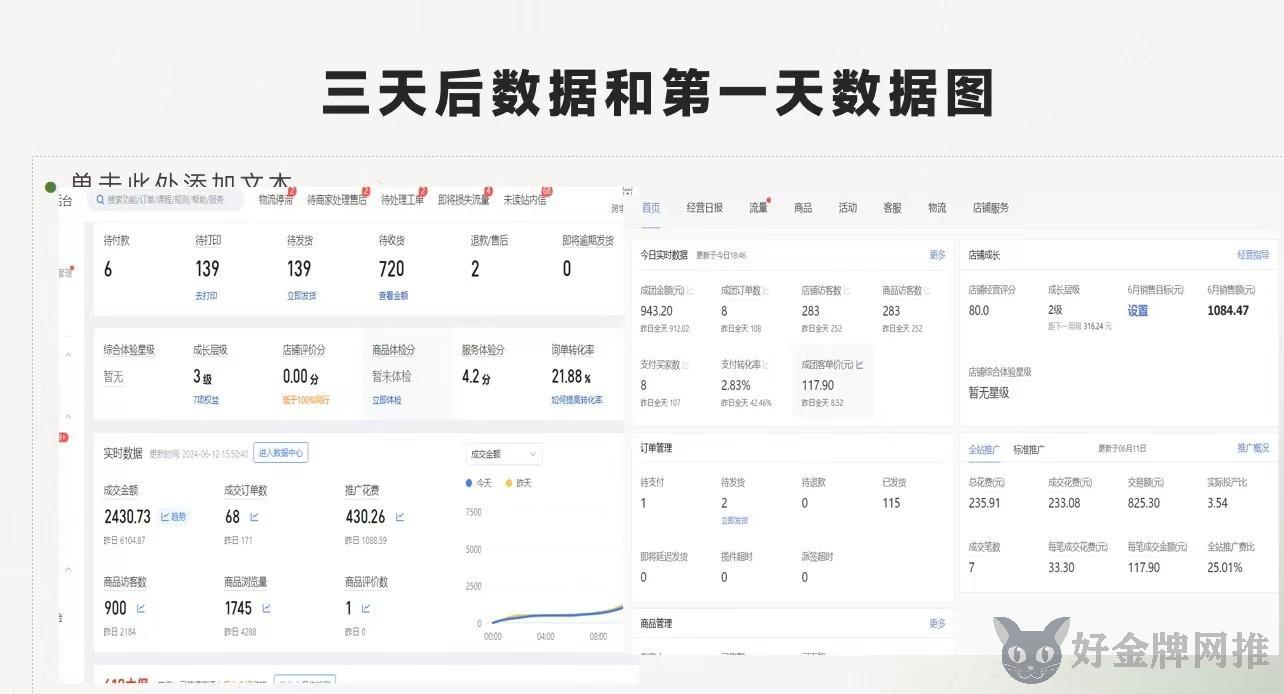
Task: Click the trend icon beside 推广花费 430.26
Action: tap(400, 517)
